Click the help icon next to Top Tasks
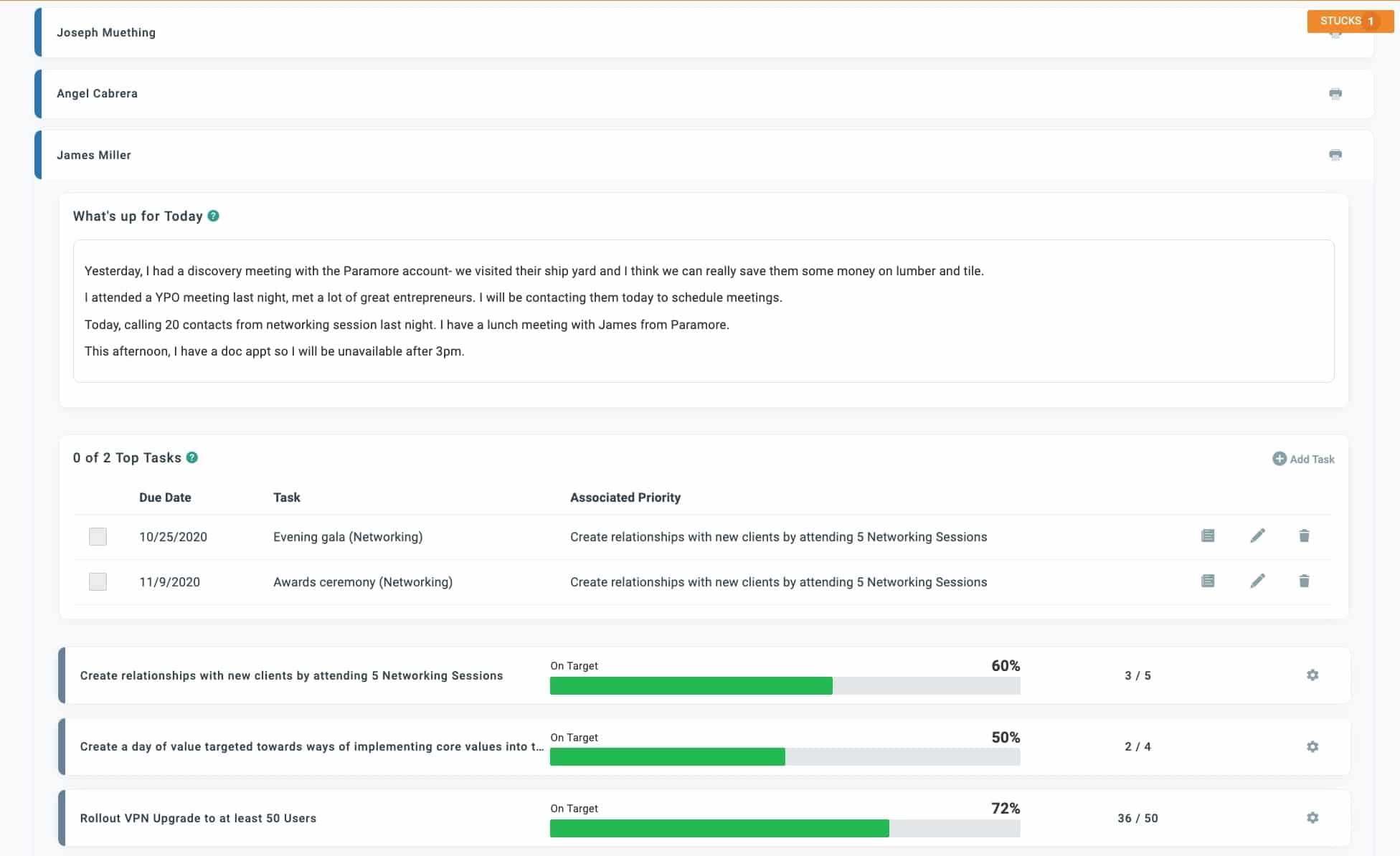The width and height of the screenshot is (1400, 856). [192, 457]
